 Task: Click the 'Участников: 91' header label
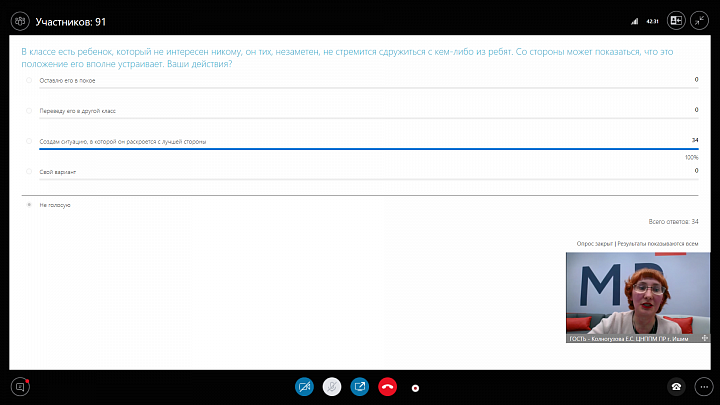coord(71,19)
